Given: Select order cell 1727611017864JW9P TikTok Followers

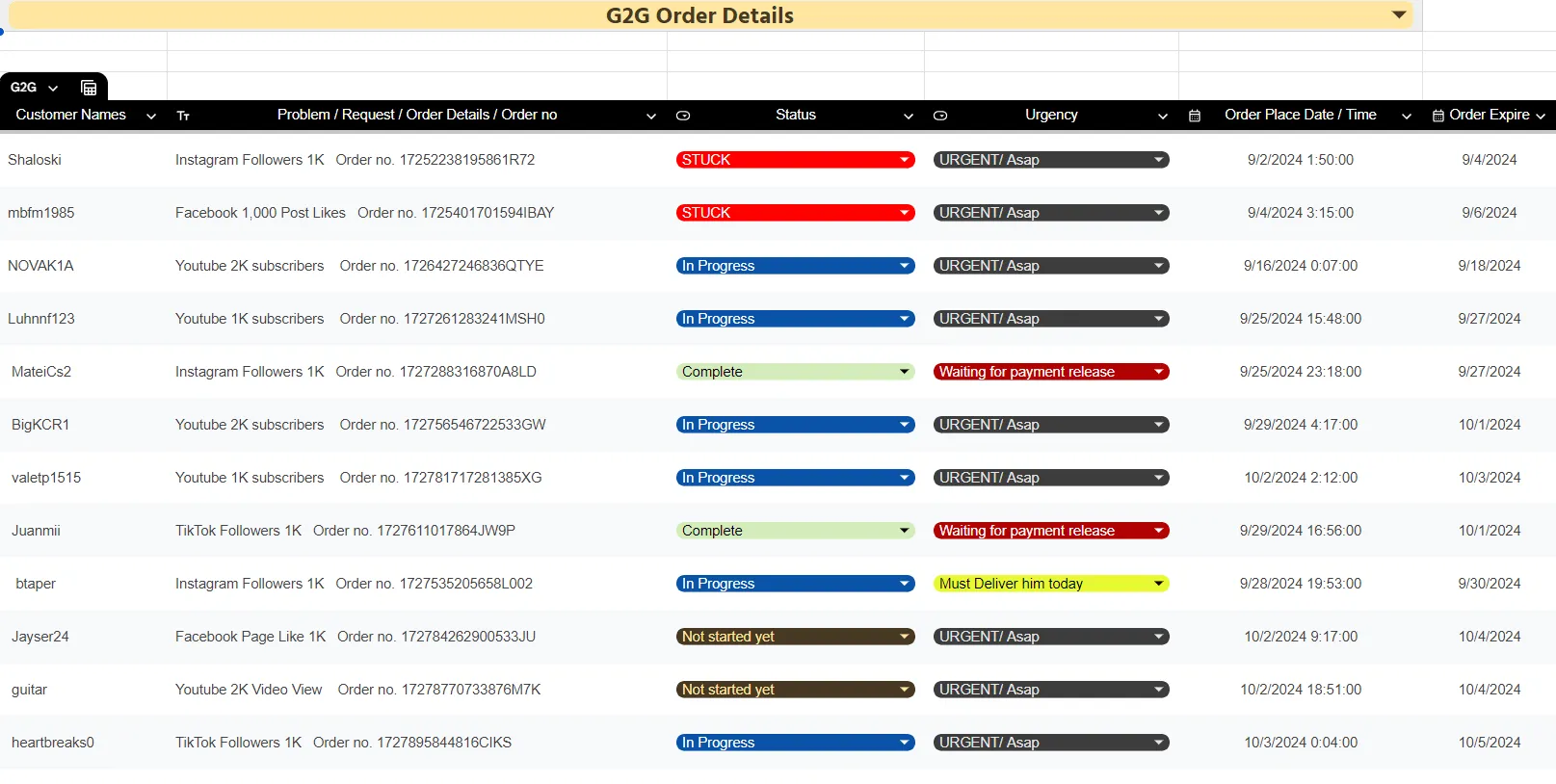Looking at the screenshot, I should [417, 531].
